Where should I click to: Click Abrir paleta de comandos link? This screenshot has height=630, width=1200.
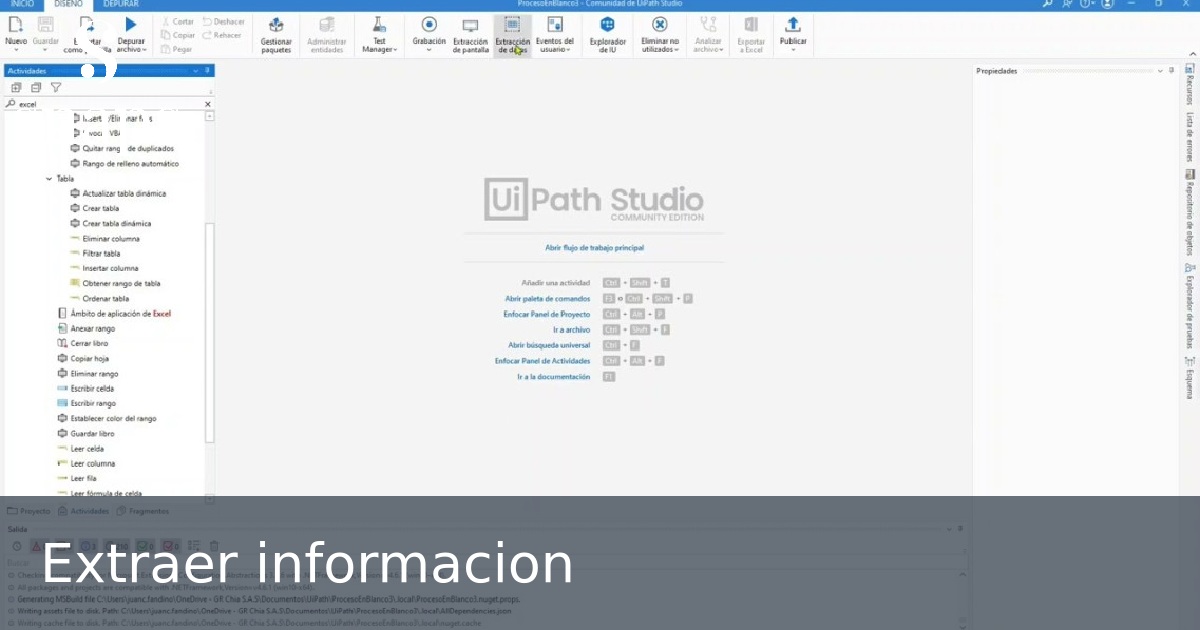[x=547, y=298]
